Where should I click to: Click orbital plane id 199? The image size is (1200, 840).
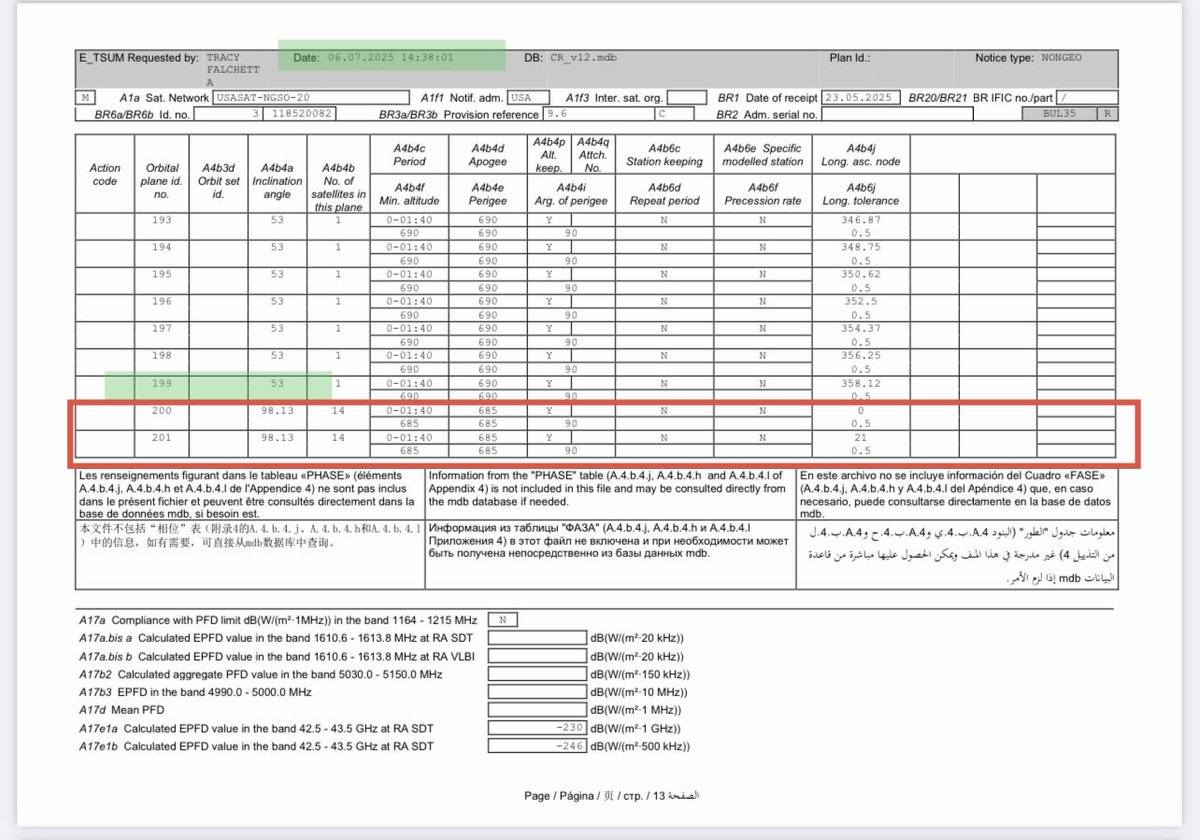[161, 383]
